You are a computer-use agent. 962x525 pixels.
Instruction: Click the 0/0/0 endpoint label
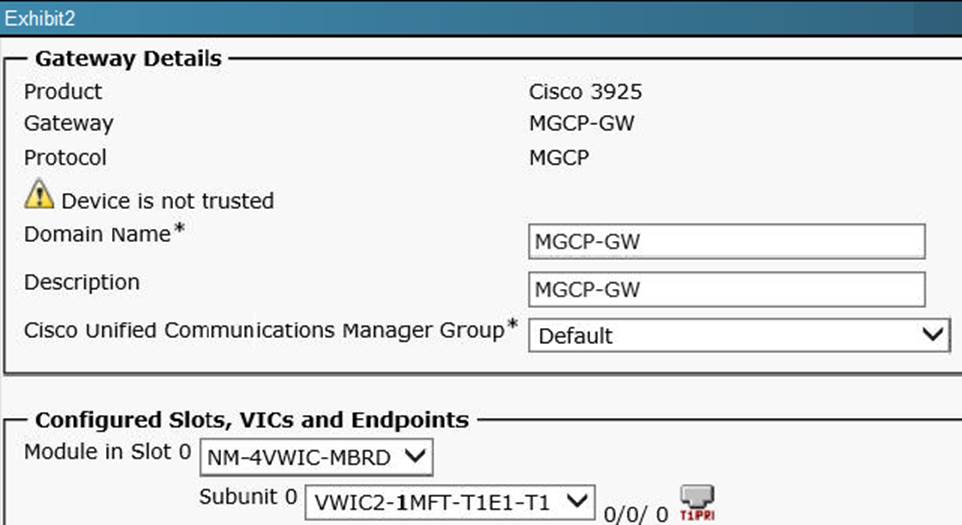coord(635,513)
